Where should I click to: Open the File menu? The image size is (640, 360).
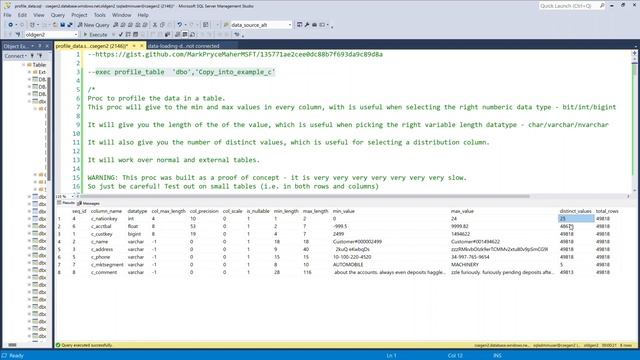pos(7,15)
